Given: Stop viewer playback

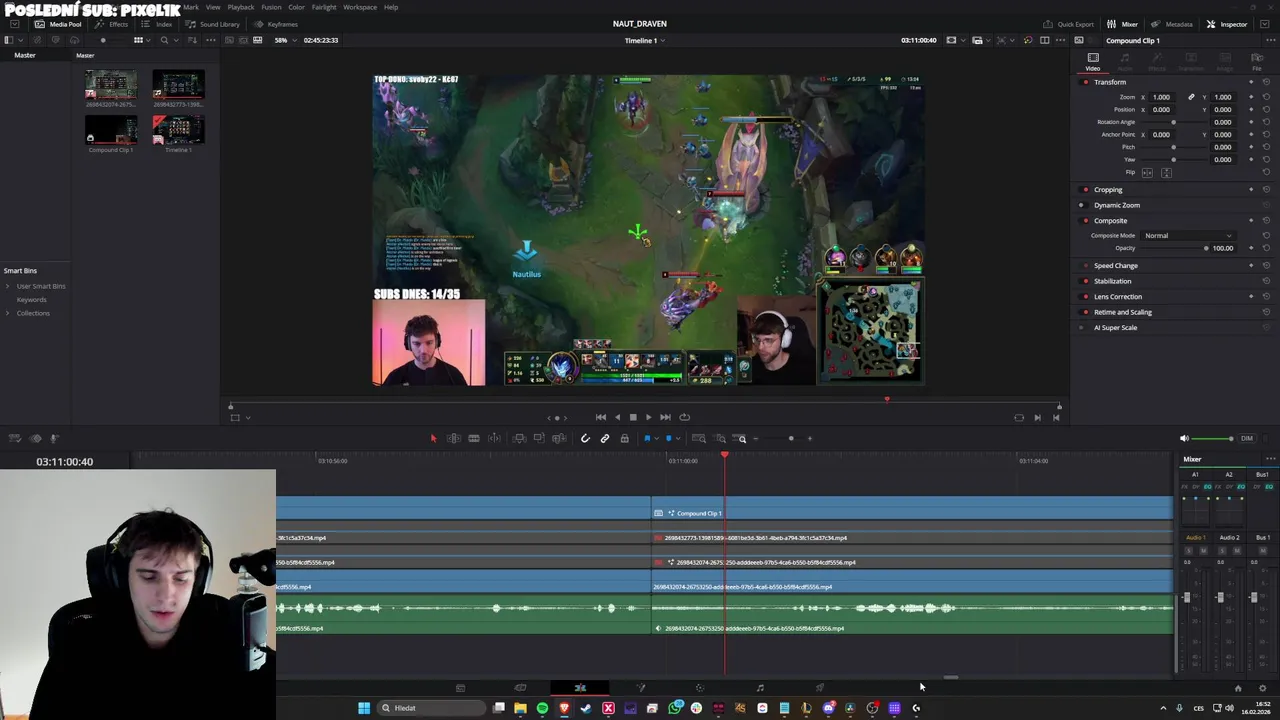Looking at the screenshot, I should tap(632, 417).
